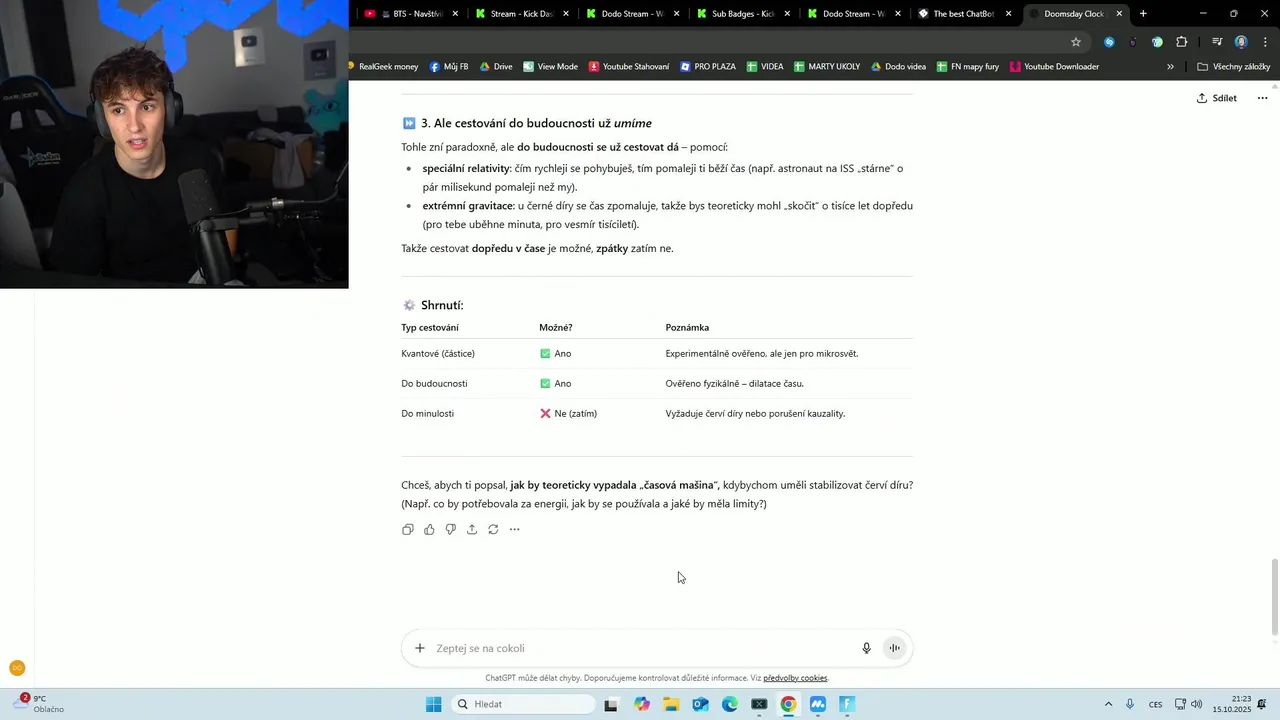Open the media control icon in Chrome toolbar
Image resolution: width=1280 pixels, height=720 pixels.
pos(1217,42)
